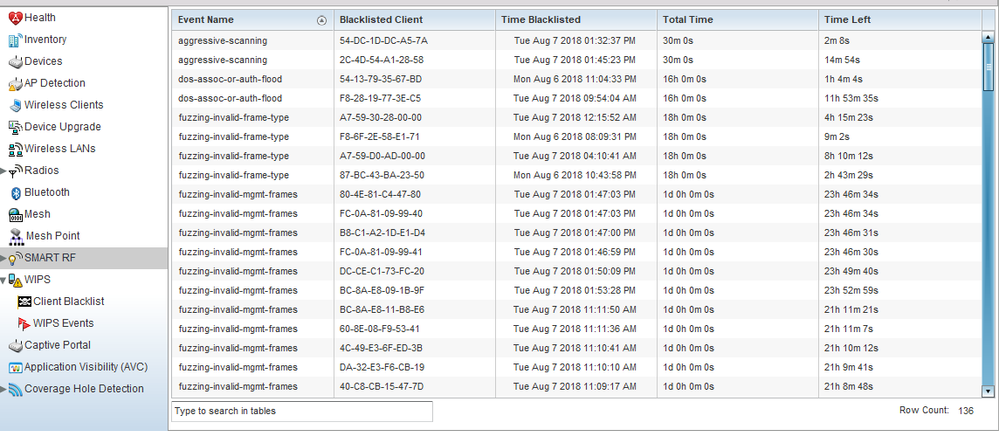Screen dimensions: 999x431
Task: Click the Health heart icon
Action: coord(14,18)
